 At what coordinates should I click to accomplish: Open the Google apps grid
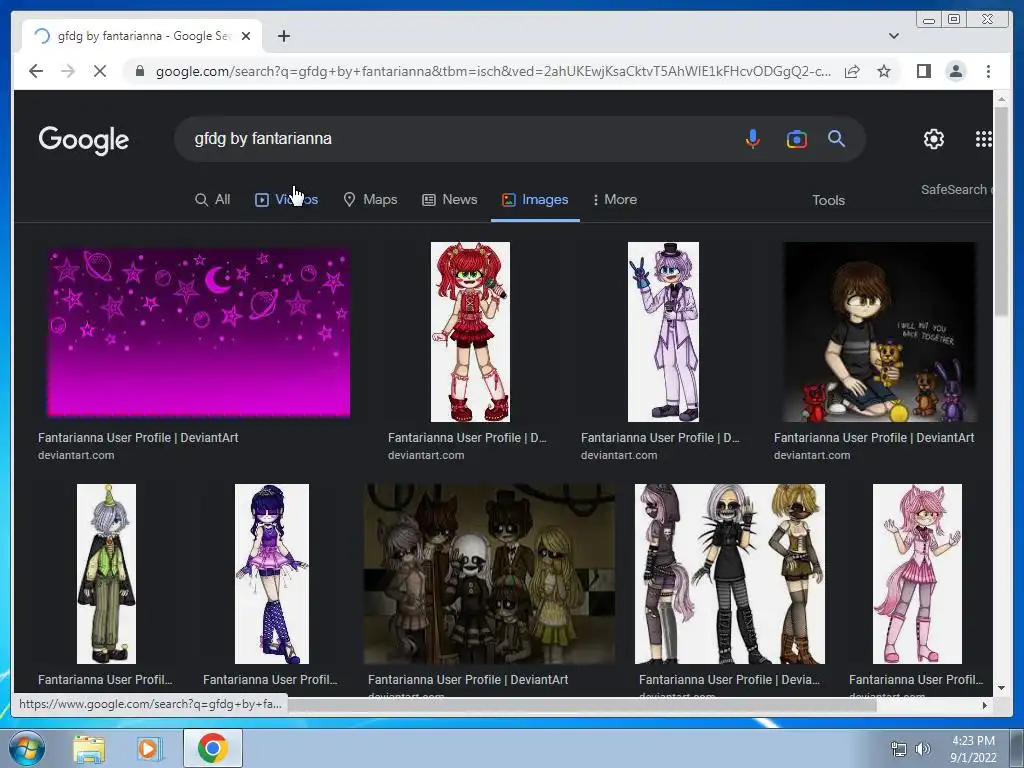point(984,138)
